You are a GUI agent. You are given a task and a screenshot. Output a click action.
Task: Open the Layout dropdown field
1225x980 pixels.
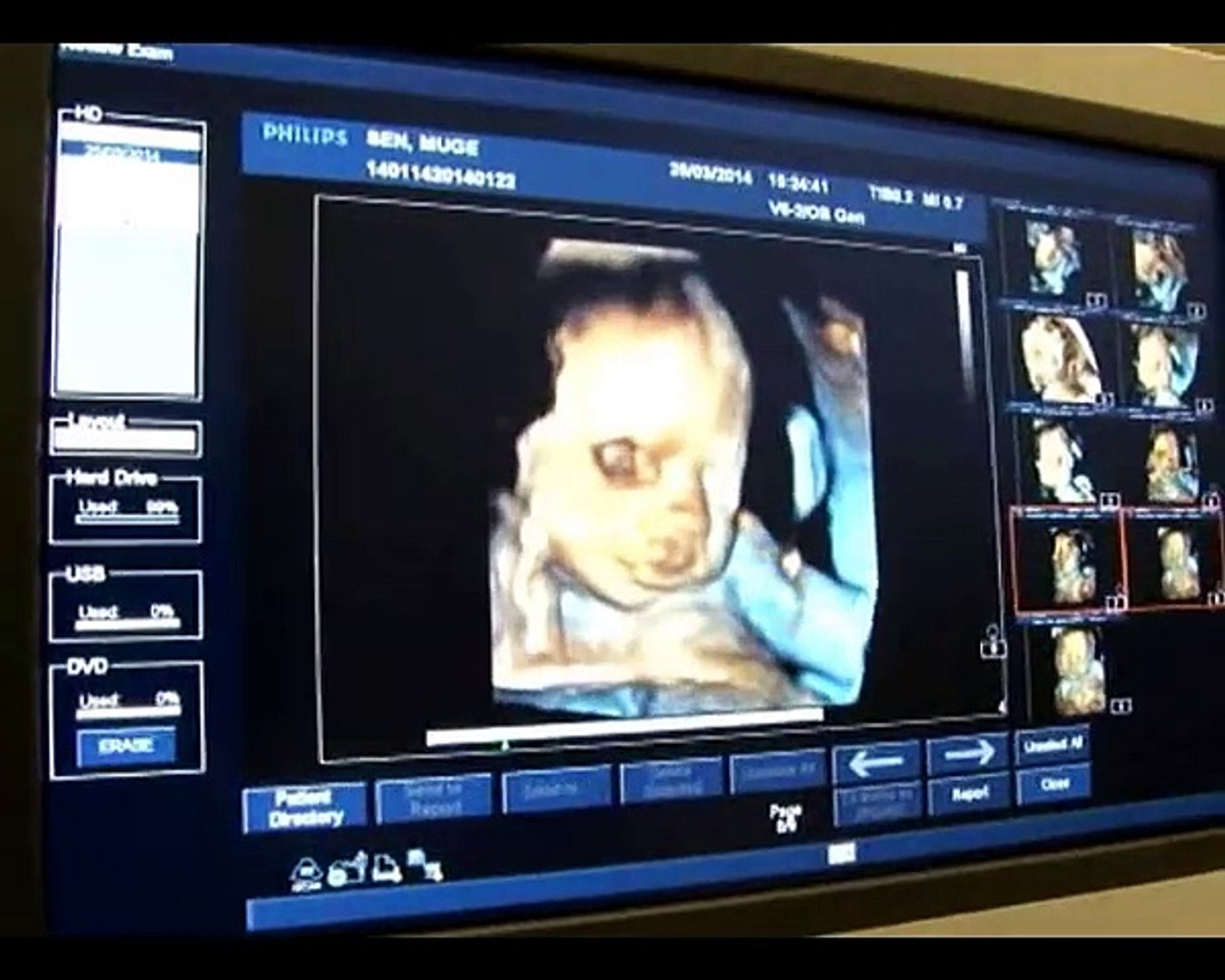(x=125, y=441)
